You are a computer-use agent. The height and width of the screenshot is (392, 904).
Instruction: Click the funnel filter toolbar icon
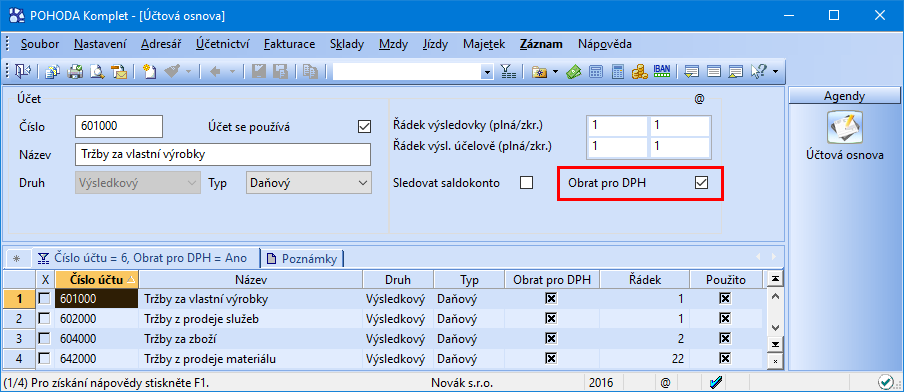pyautogui.click(x=507, y=71)
